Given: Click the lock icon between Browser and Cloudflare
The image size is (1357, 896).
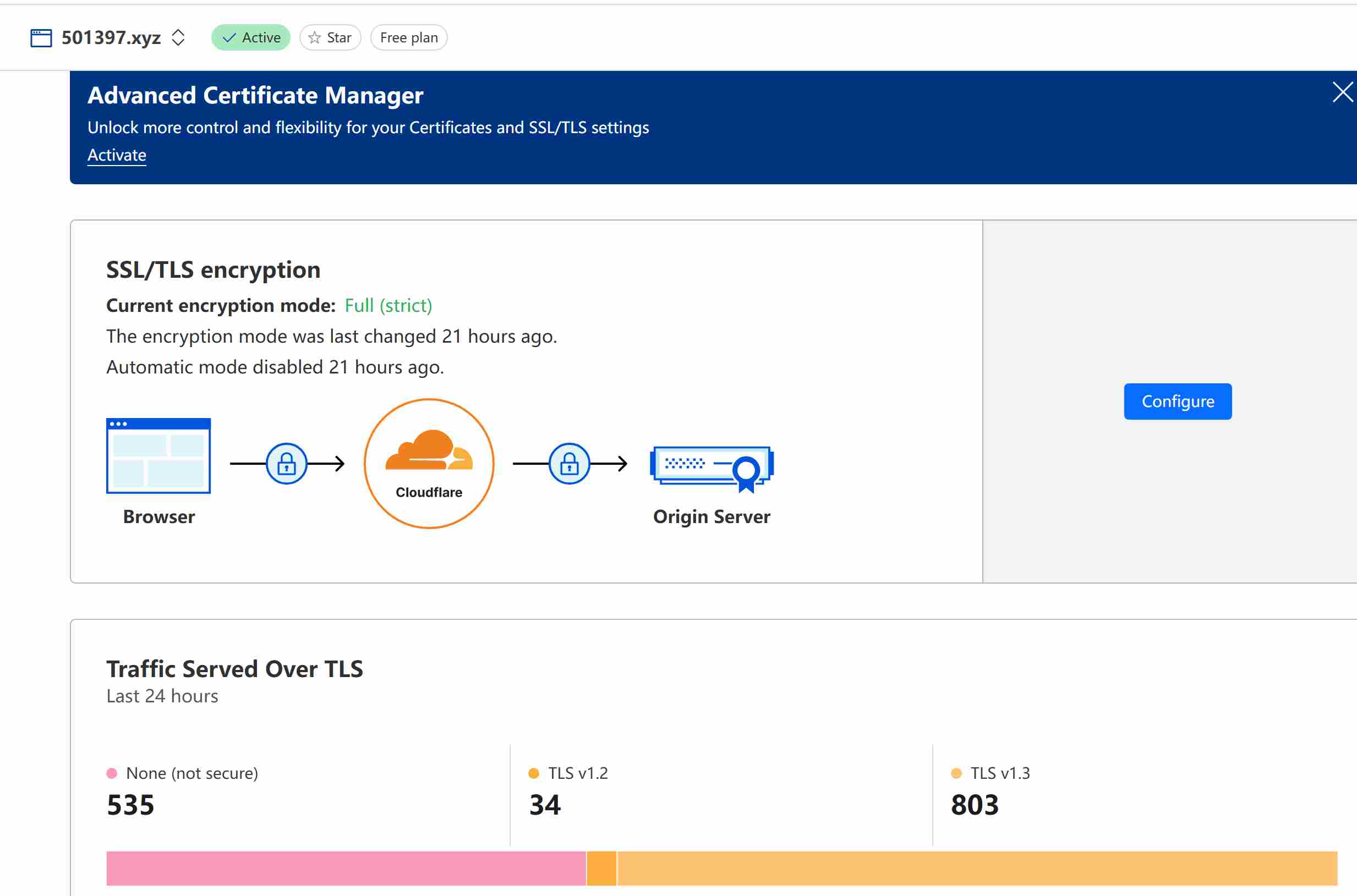Looking at the screenshot, I should (x=286, y=464).
